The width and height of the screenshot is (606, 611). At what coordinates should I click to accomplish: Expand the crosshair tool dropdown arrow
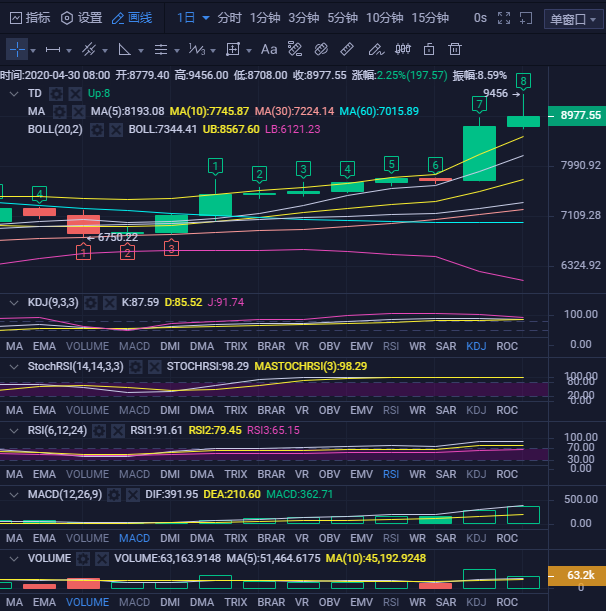33,51
